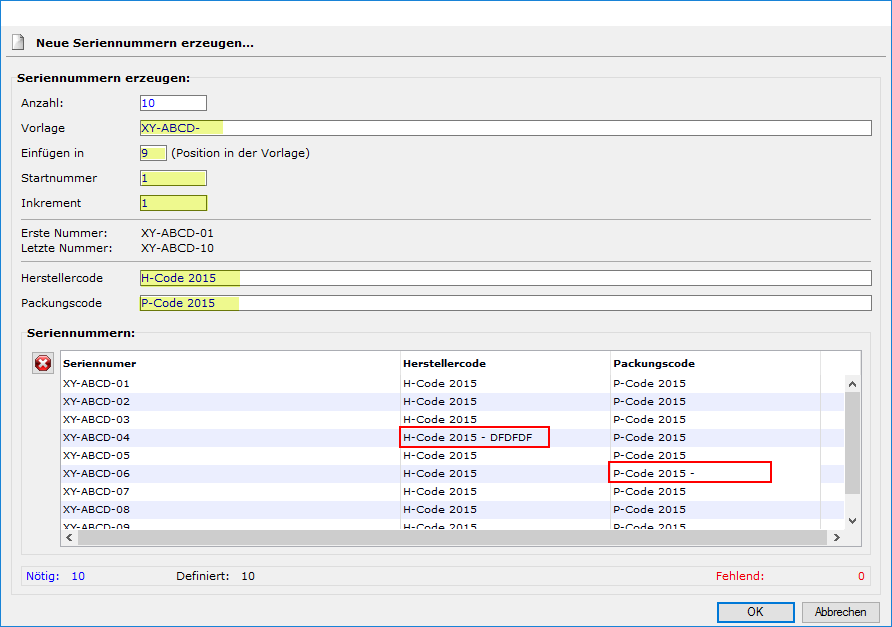Image resolution: width=892 pixels, height=627 pixels.
Task: Click the document icon in the dialog title
Action: 17,43
